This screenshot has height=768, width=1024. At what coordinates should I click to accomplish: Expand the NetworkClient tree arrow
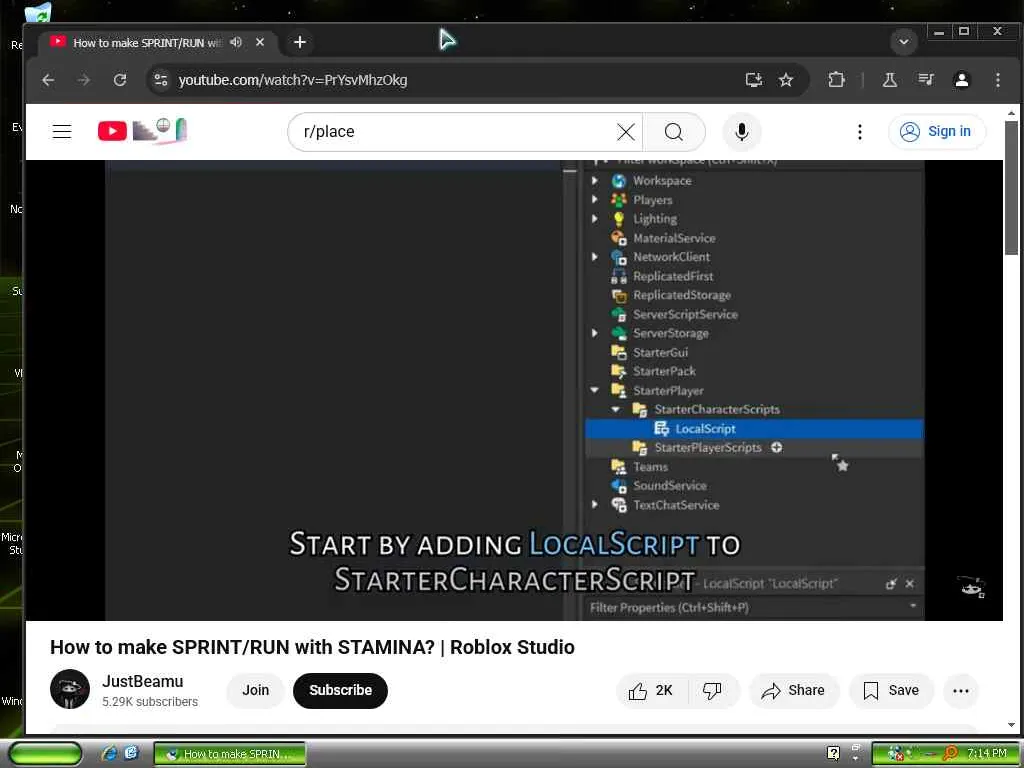tap(595, 257)
